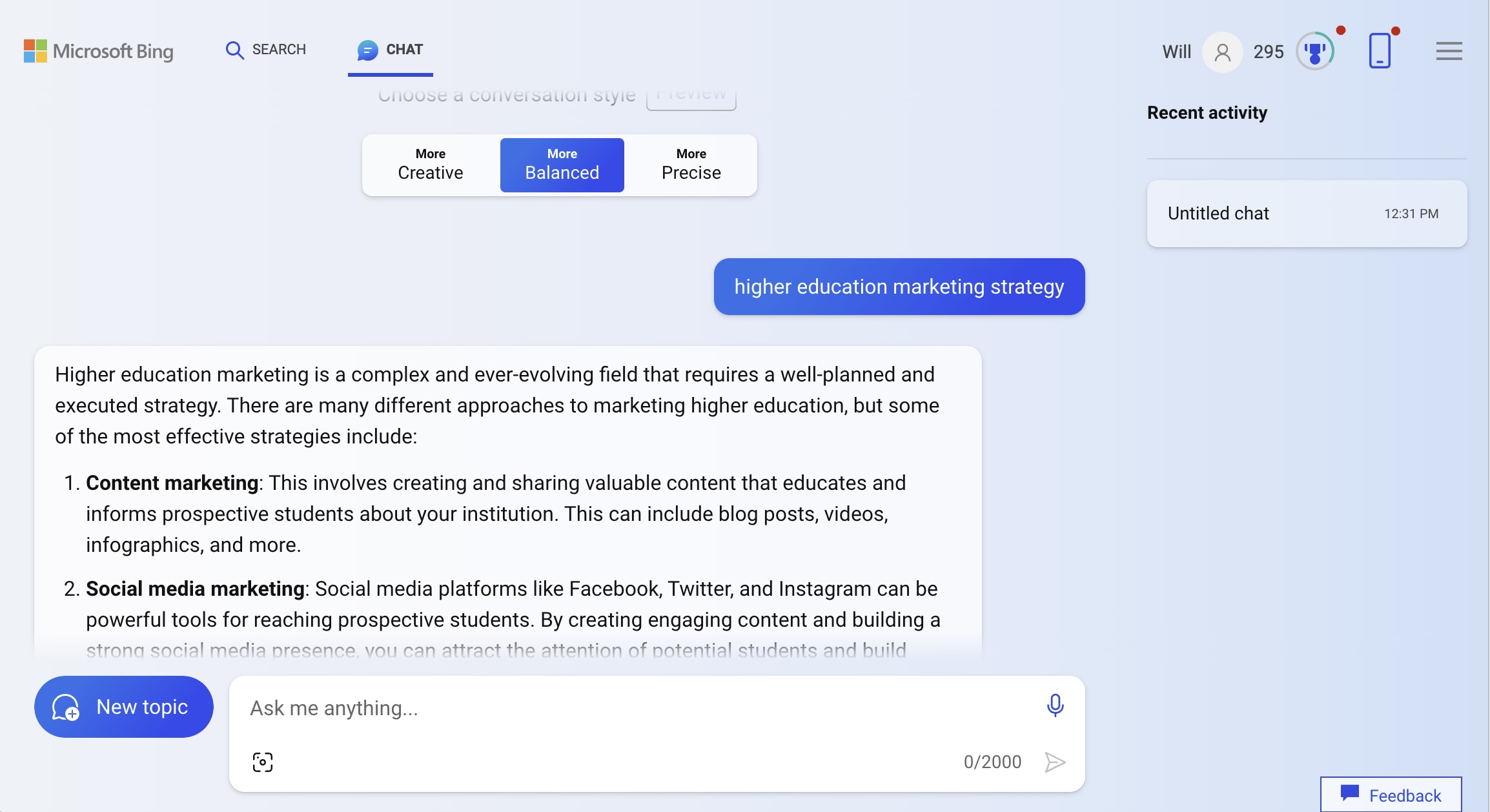Click the Ask me anything input field
Image resolution: width=1490 pixels, height=812 pixels.
pyautogui.click(x=639, y=708)
